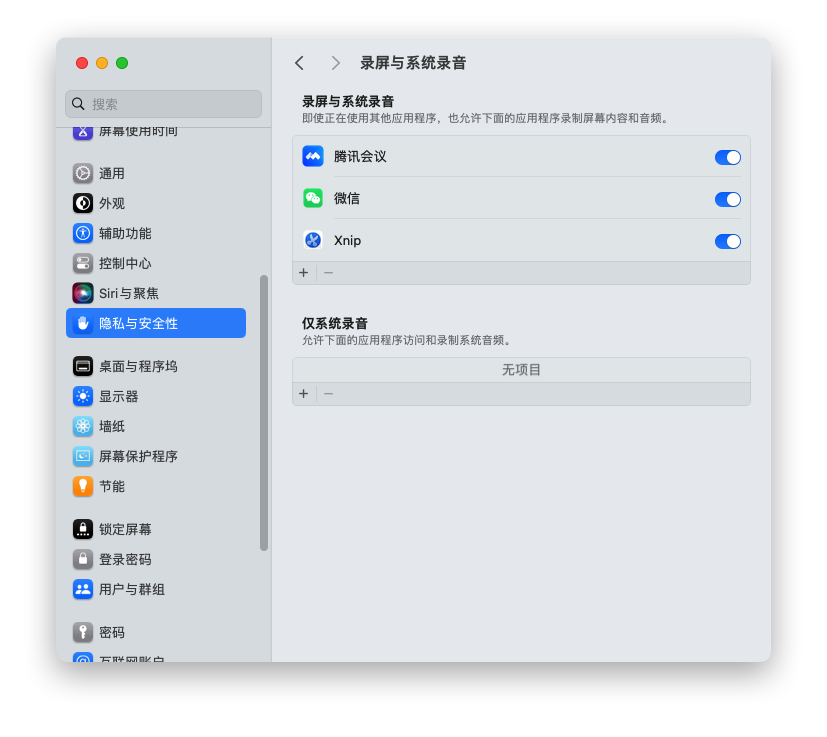Disable screen recording for 腾讯会议
This screenshot has height=737, width=827.
[727, 157]
